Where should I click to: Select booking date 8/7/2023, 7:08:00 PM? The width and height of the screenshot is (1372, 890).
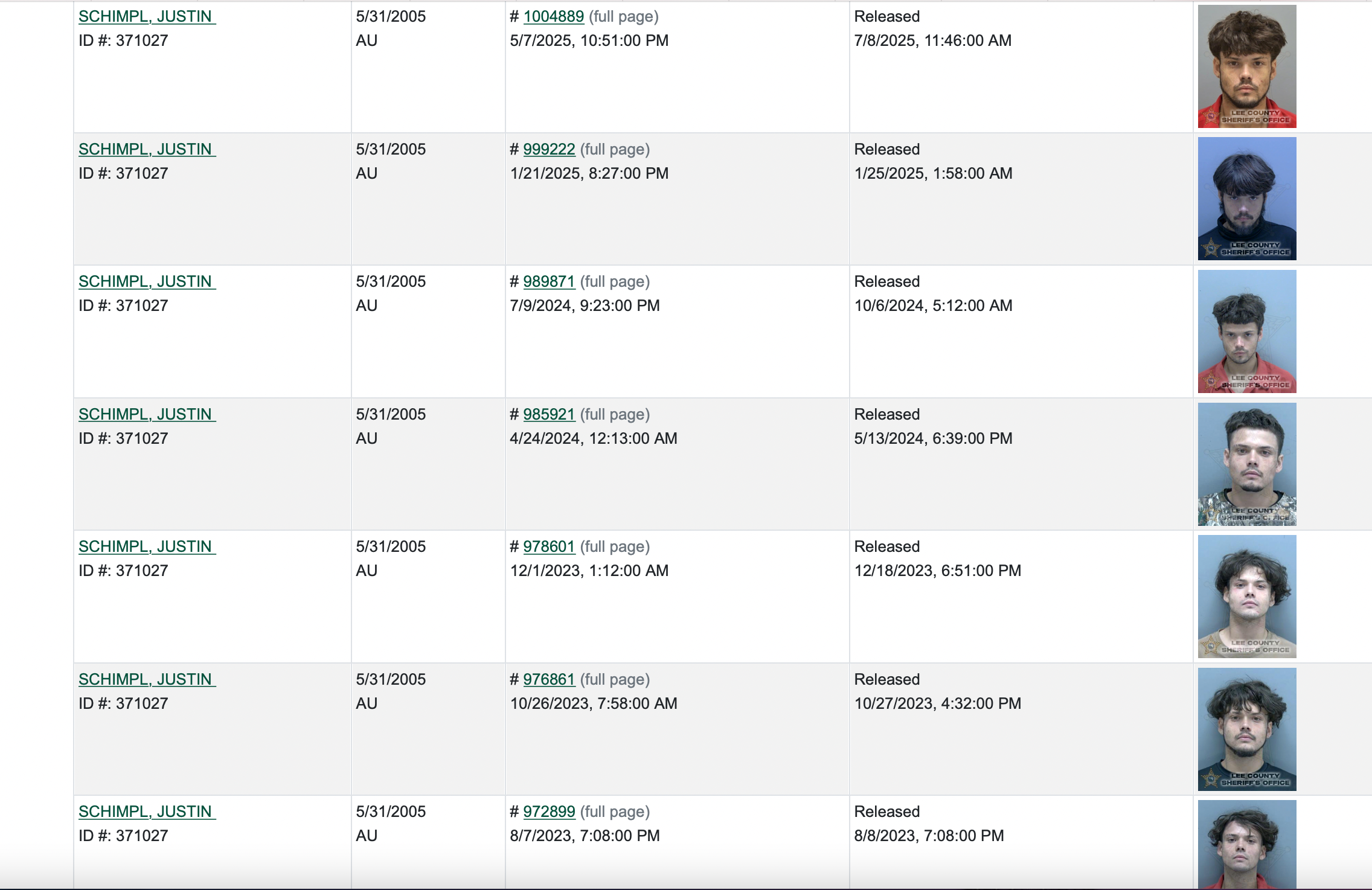tap(585, 836)
